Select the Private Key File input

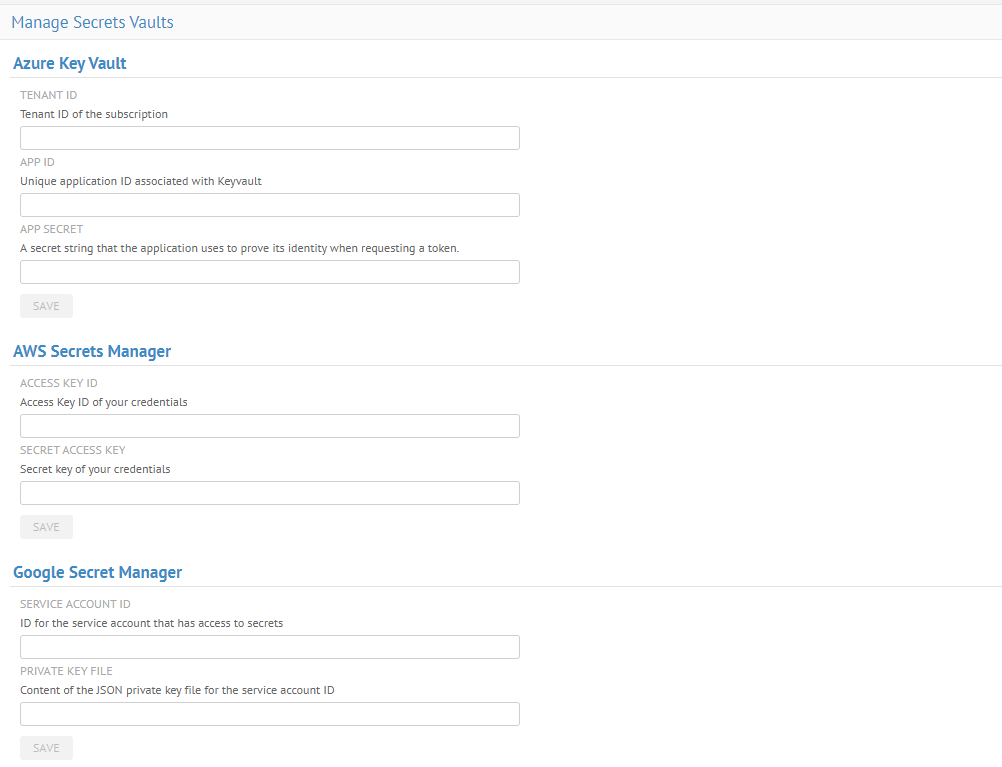coord(270,715)
